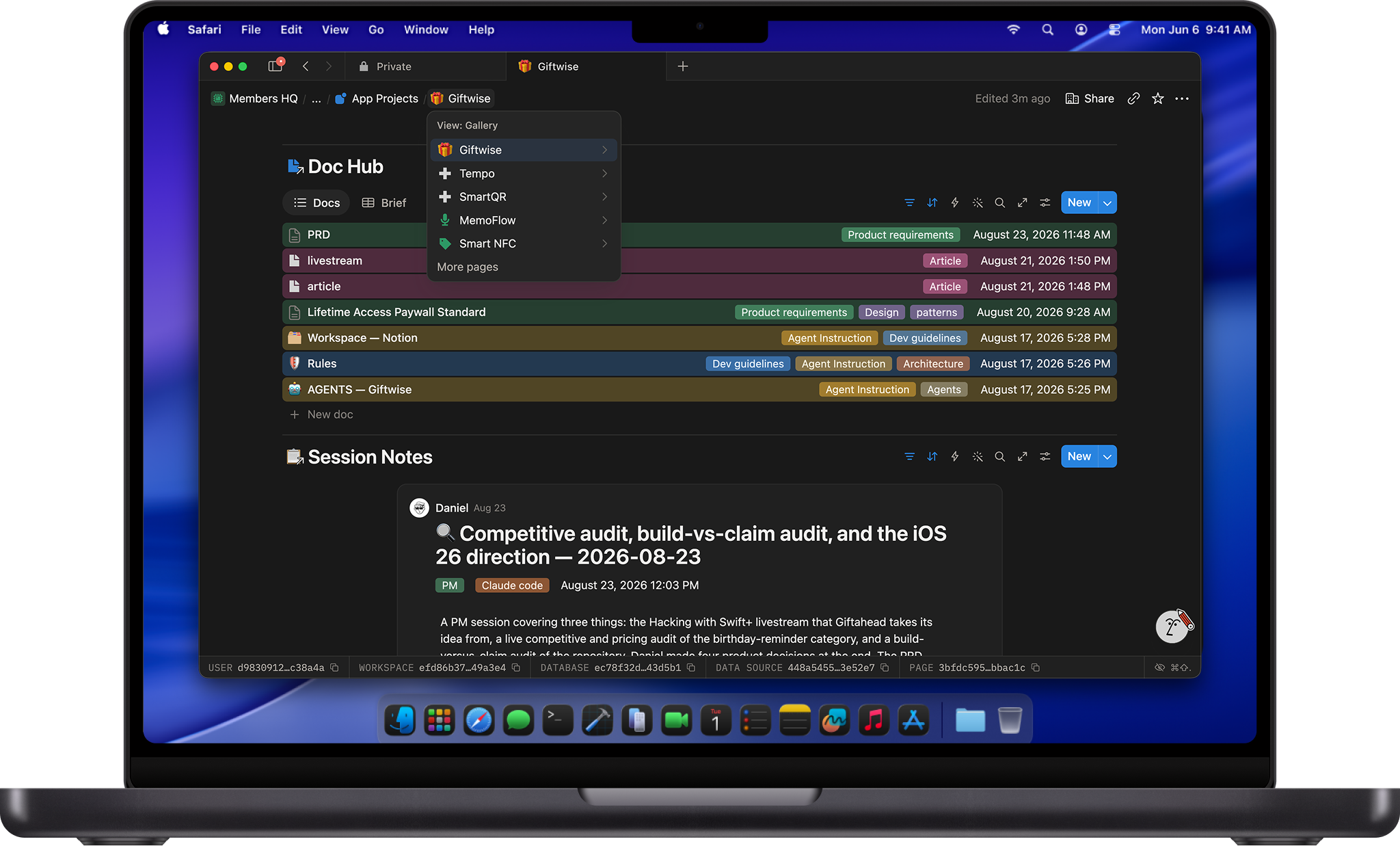Screen dimensions: 1400x846
Task: Launch Terminal from the Dock
Action: [558, 720]
